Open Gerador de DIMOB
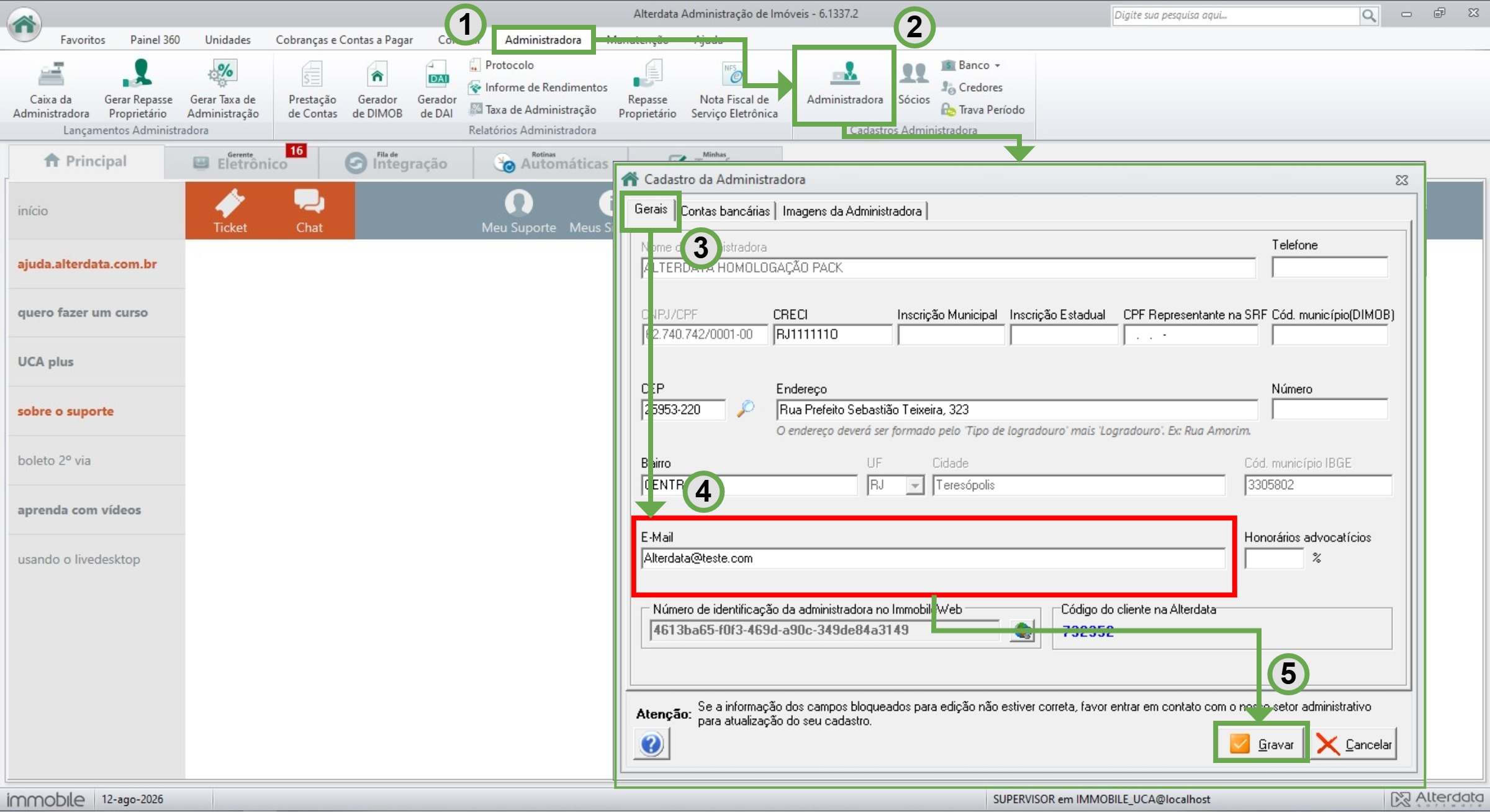The width and height of the screenshot is (1490, 812). (377, 89)
